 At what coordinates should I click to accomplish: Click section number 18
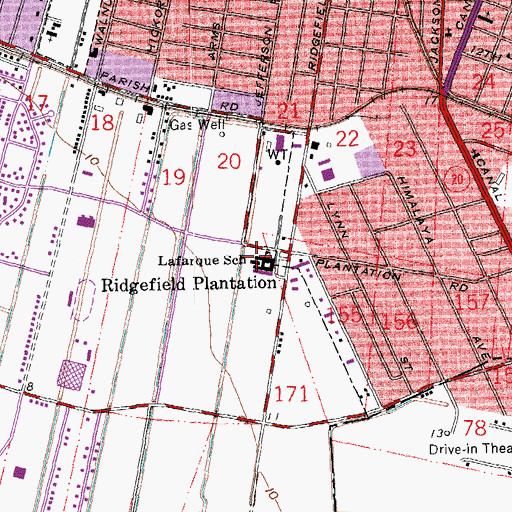click(102, 123)
